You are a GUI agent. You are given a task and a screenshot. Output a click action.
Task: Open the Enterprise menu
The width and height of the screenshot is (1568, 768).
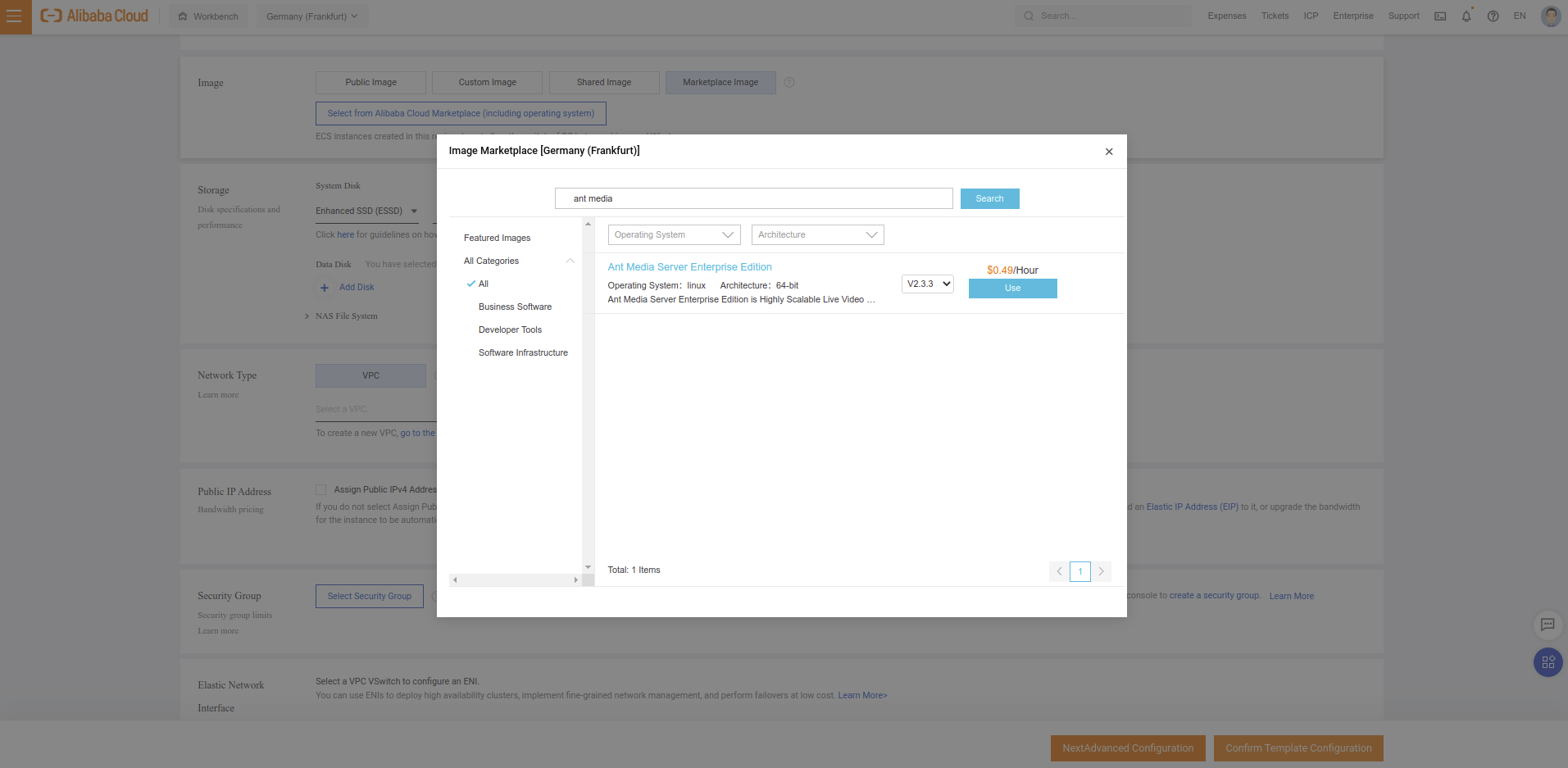[1352, 16]
